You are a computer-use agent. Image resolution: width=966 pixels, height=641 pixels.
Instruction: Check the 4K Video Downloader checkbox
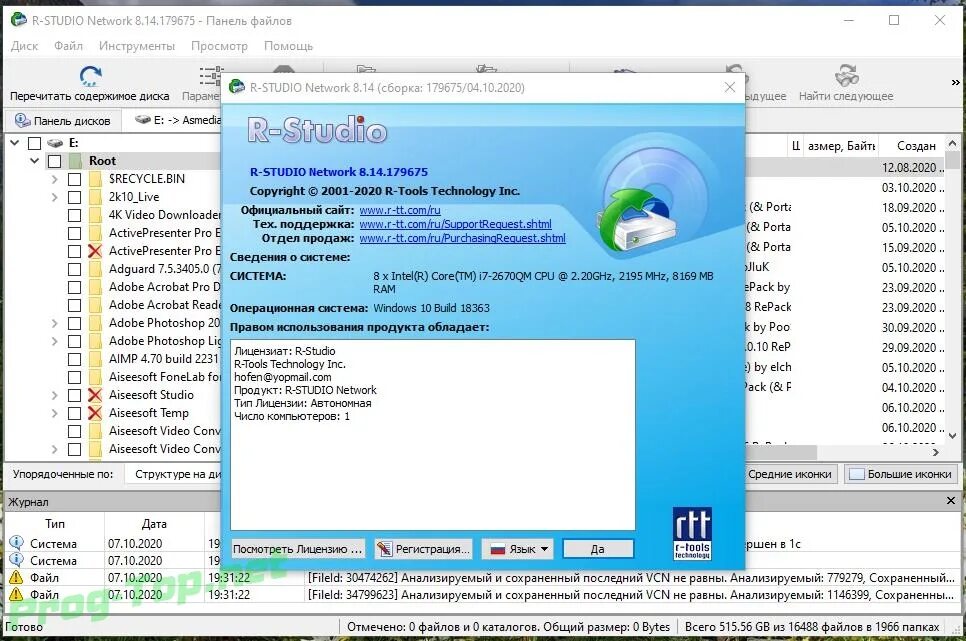[75, 215]
